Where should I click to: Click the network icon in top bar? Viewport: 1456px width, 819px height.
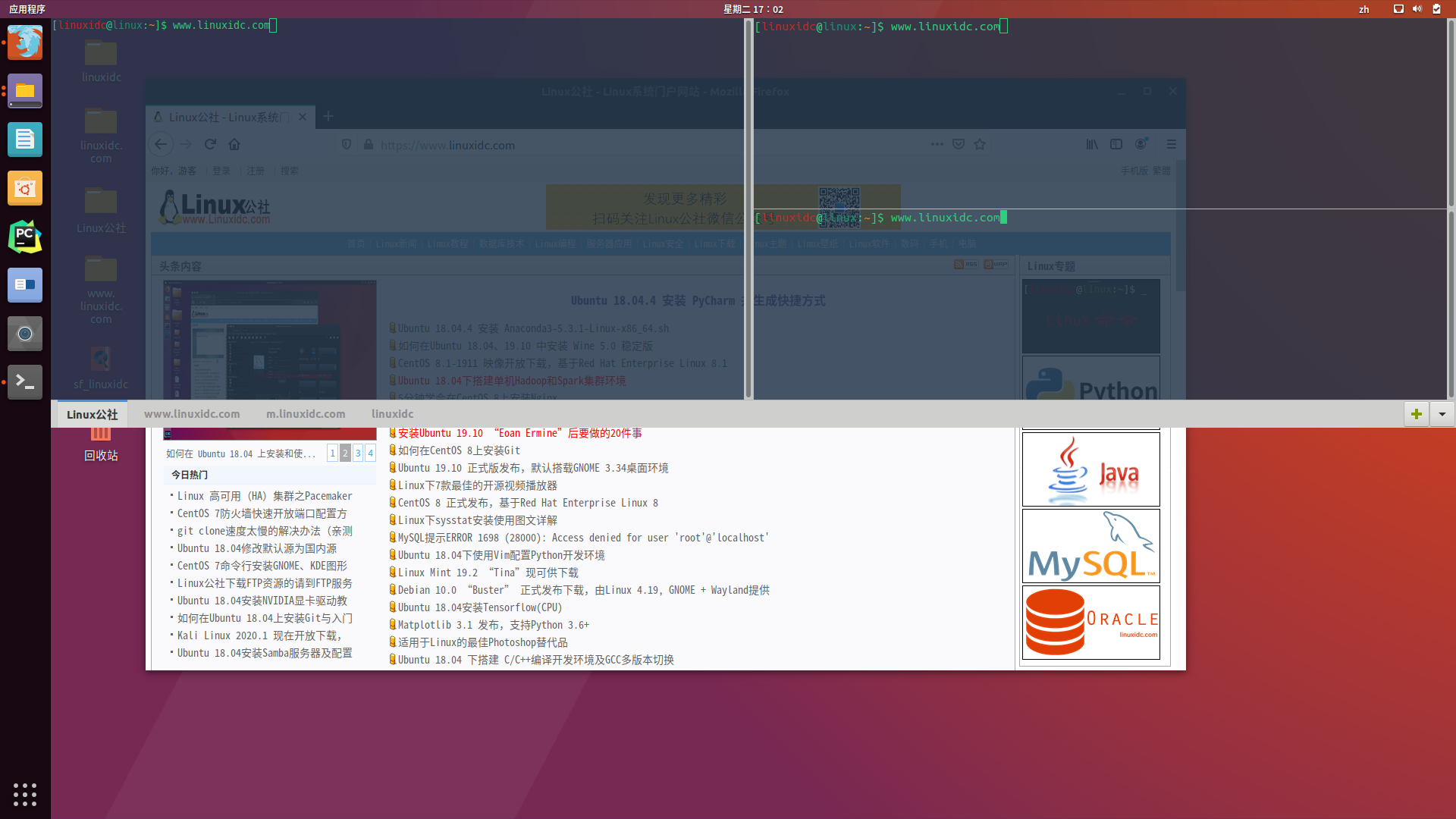click(x=1398, y=9)
